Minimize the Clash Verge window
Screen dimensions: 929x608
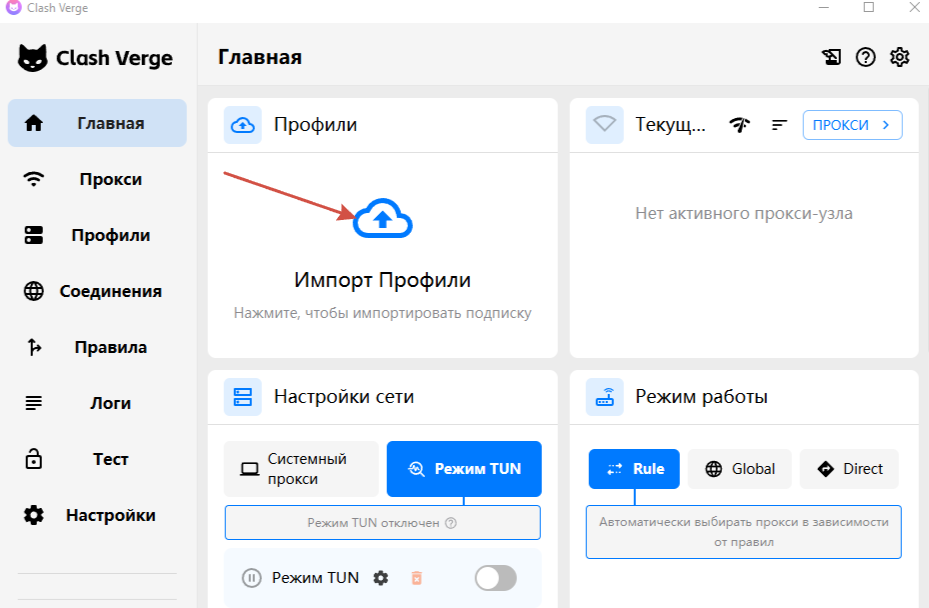coord(824,7)
